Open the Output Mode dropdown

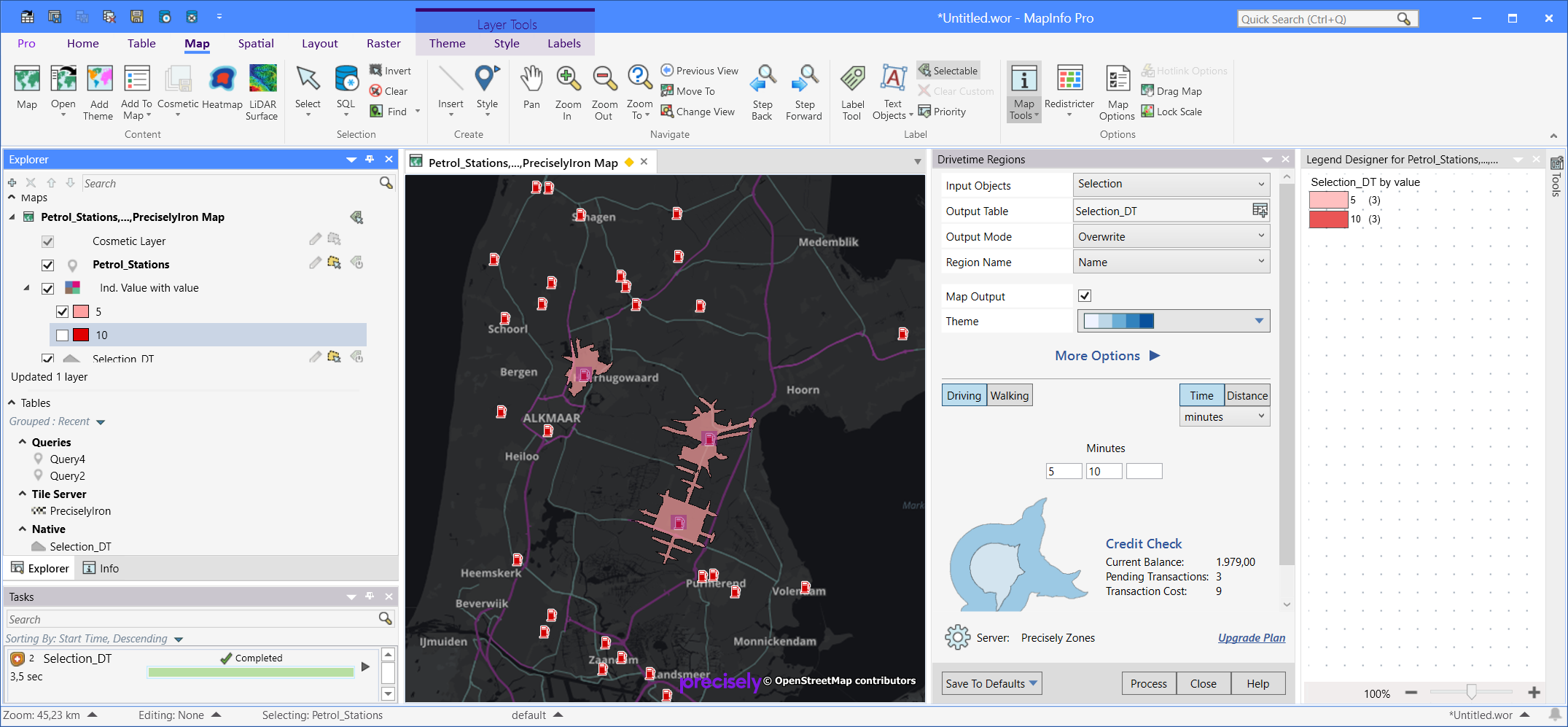1171,236
